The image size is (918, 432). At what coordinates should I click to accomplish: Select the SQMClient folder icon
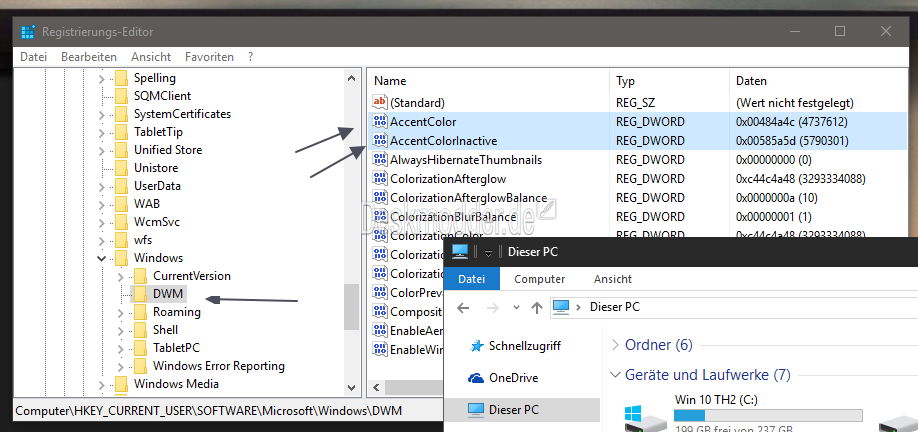tap(121, 96)
